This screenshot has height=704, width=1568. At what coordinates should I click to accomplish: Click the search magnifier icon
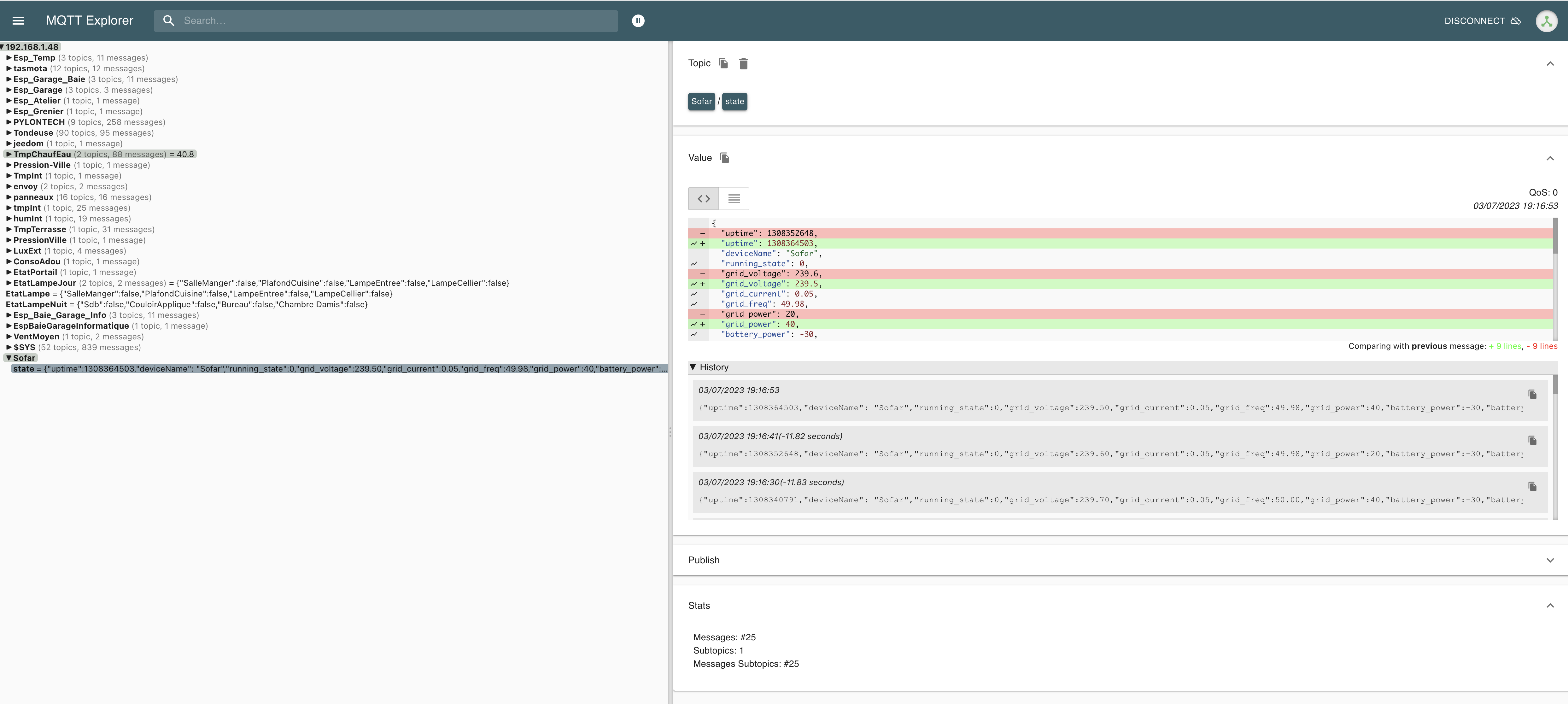point(169,21)
